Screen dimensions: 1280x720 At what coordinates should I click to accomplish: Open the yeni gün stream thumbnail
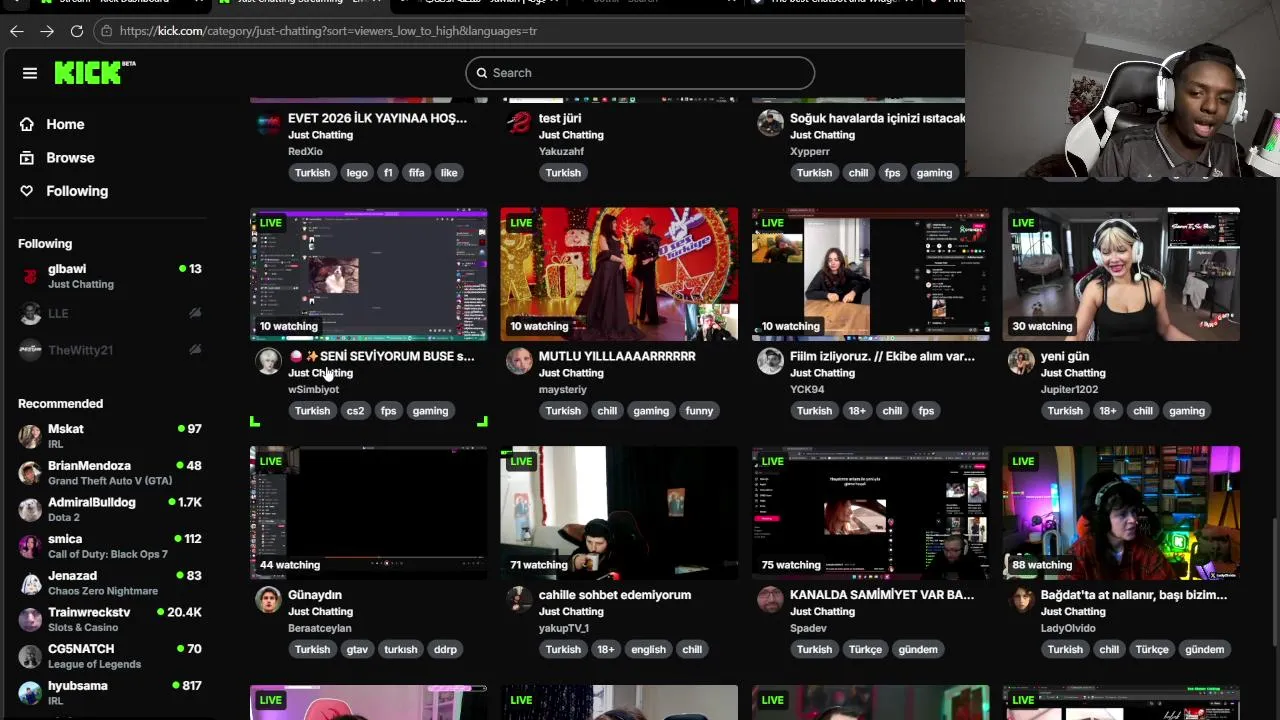click(1121, 274)
